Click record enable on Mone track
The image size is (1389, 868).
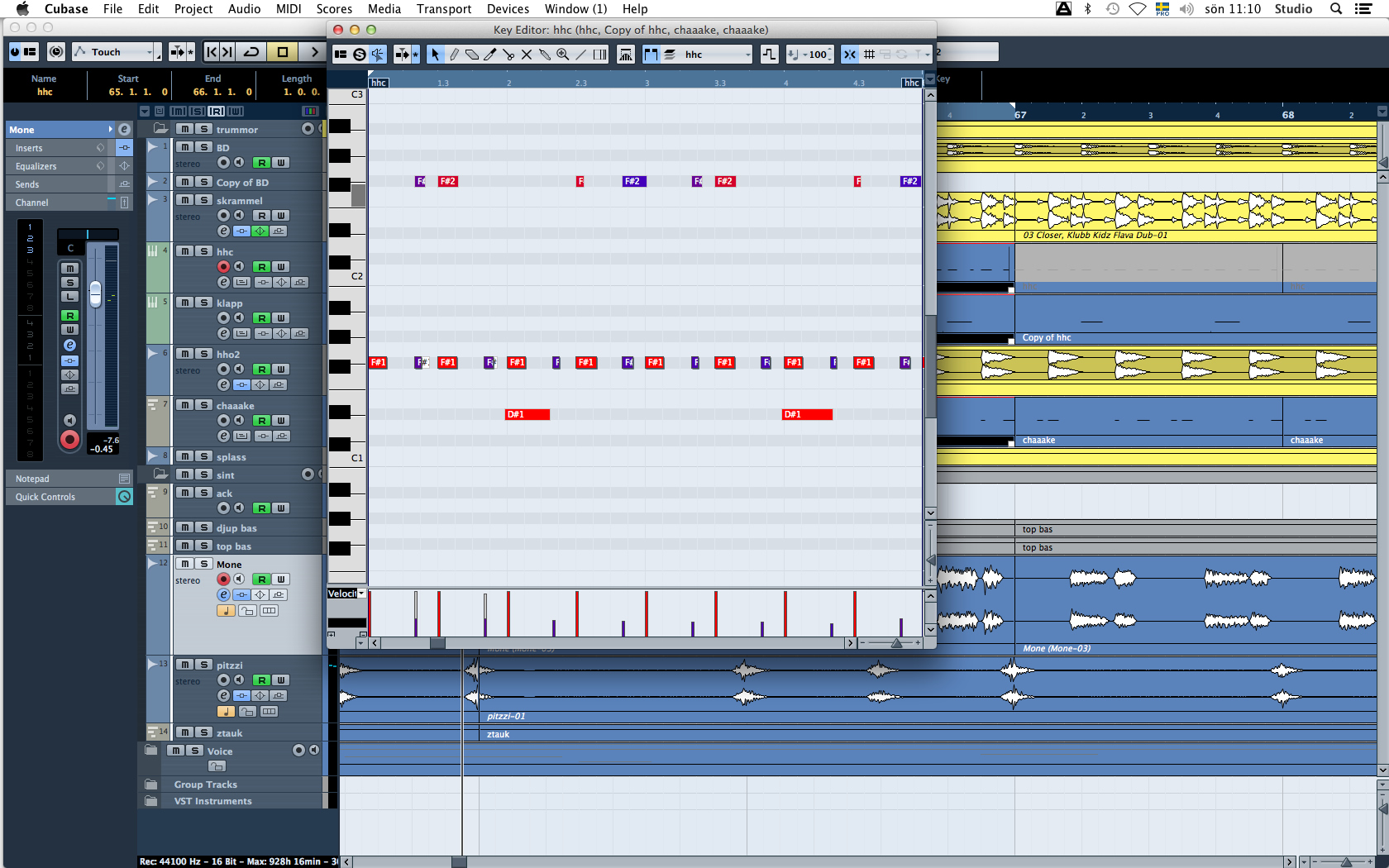click(x=223, y=579)
